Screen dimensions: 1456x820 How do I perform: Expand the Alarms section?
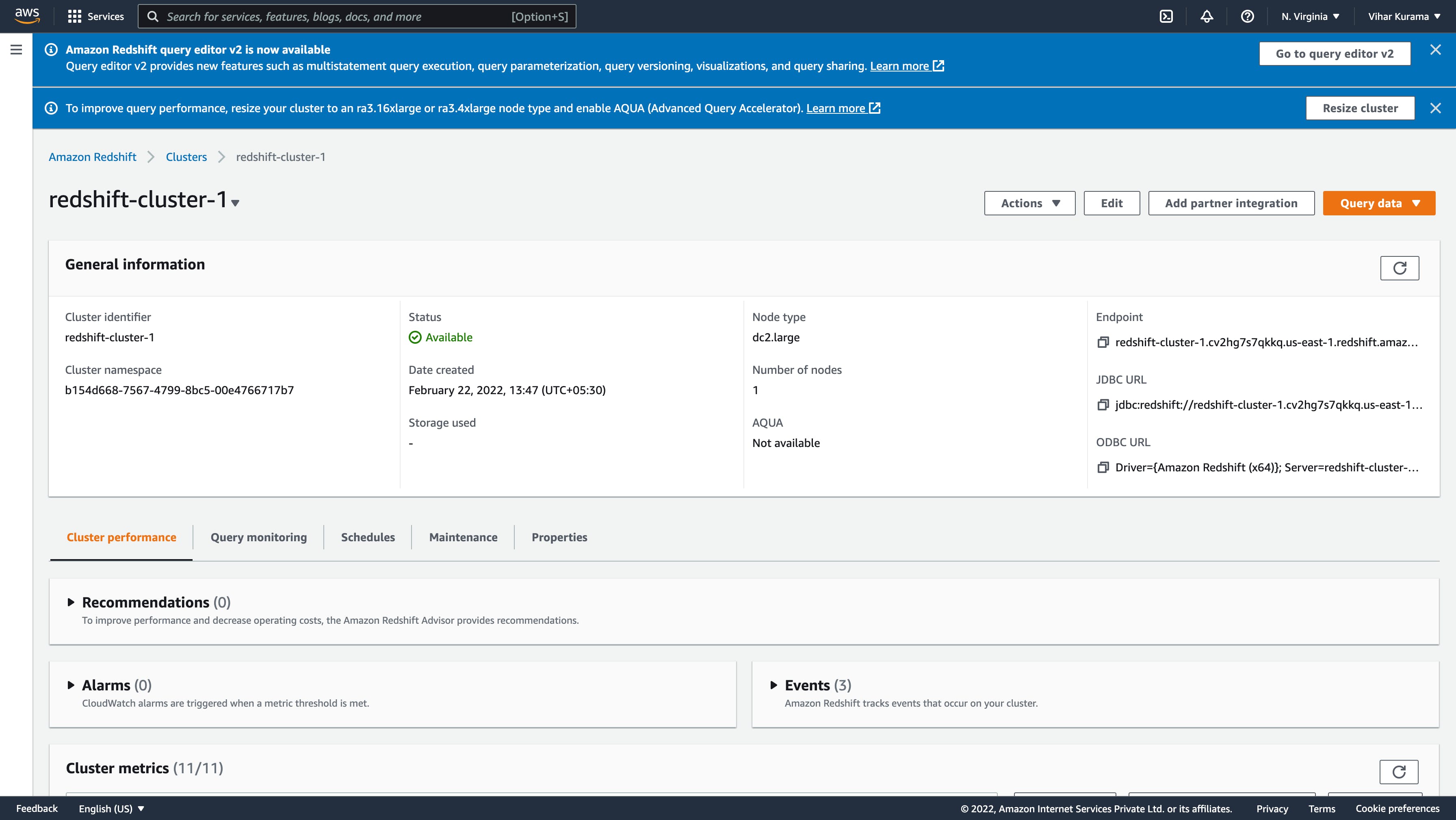coord(71,686)
